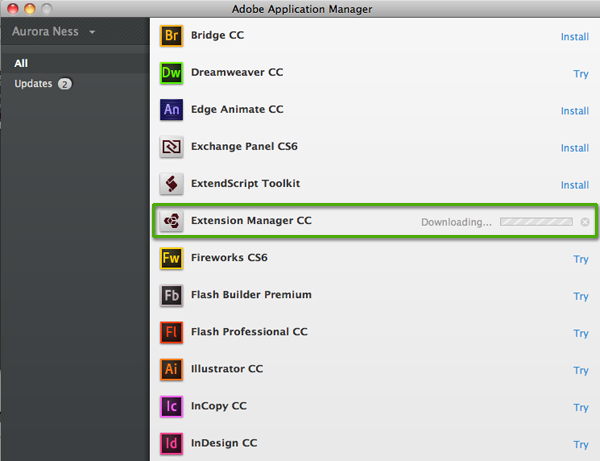Select the All category in sidebar
Viewport: 600px width, 461px height.
coord(75,63)
